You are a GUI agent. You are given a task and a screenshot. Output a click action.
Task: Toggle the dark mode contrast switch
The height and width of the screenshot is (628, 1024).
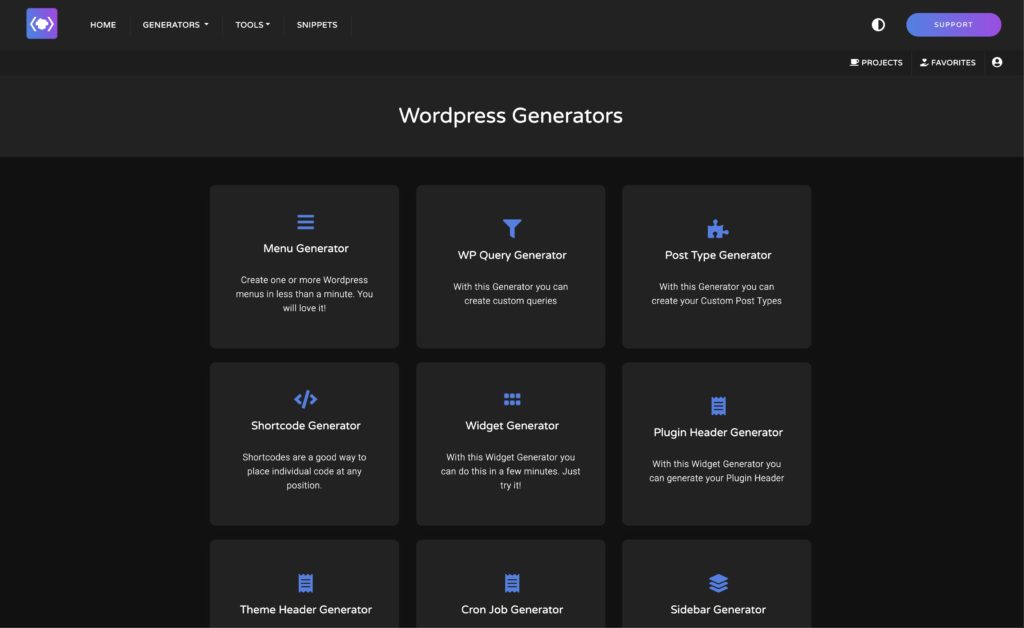coord(877,24)
